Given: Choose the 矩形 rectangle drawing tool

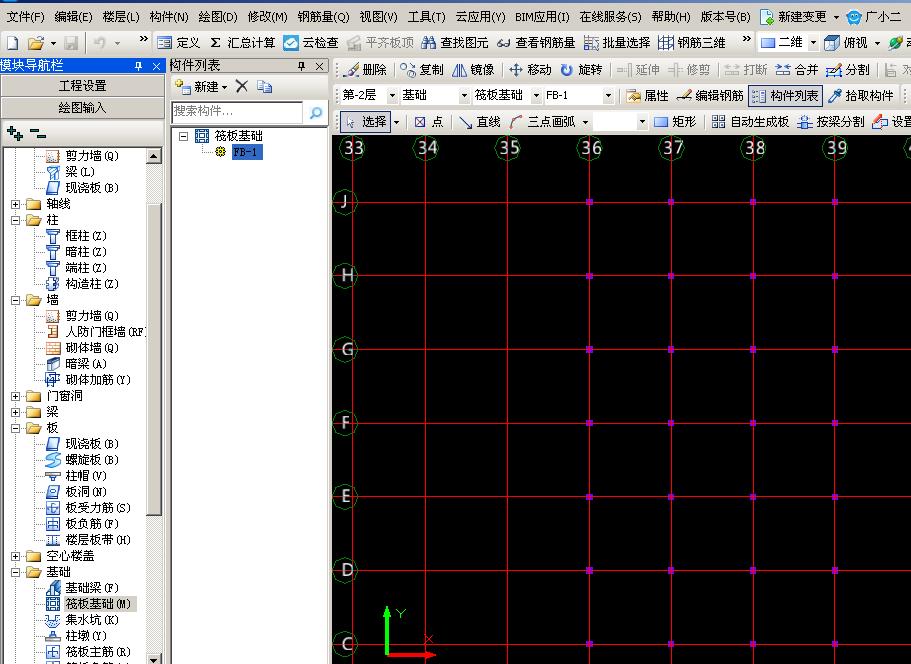Looking at the screenshot, I should (x=675, y=121).
